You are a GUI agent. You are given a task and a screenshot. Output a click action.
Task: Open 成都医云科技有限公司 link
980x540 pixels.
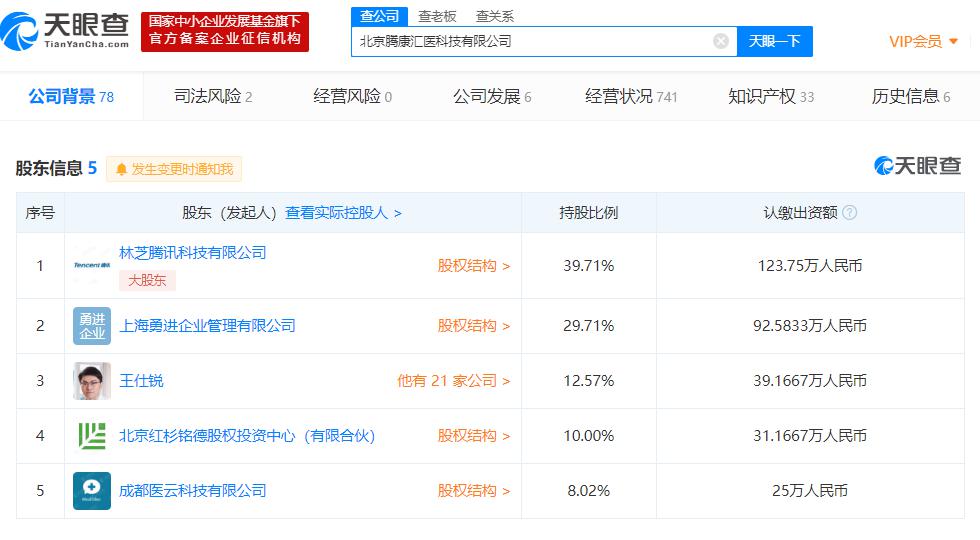pos(192,491)
